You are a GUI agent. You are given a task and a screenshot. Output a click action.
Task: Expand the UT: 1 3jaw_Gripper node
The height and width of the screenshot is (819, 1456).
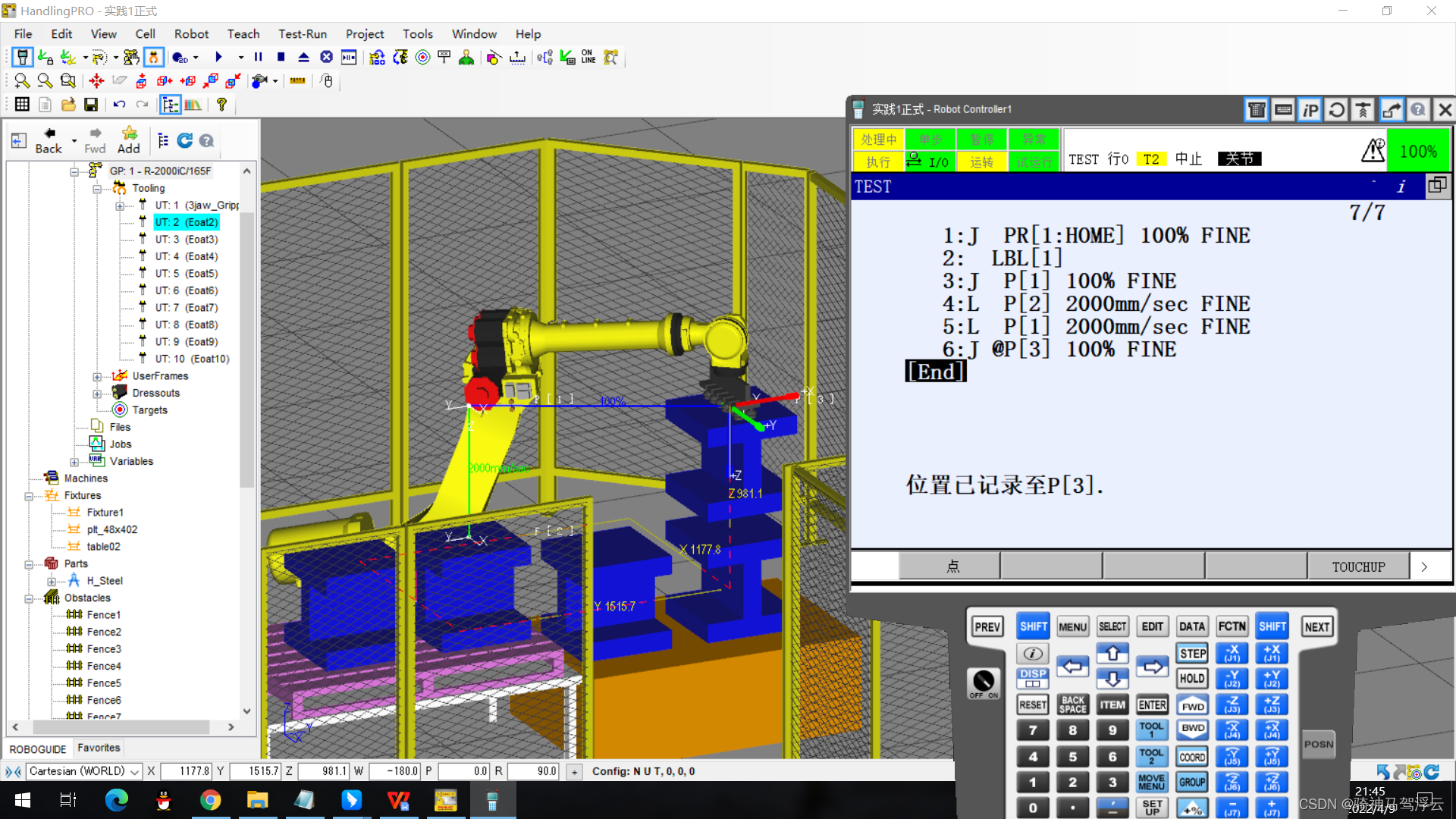click(x=120, y=206)
